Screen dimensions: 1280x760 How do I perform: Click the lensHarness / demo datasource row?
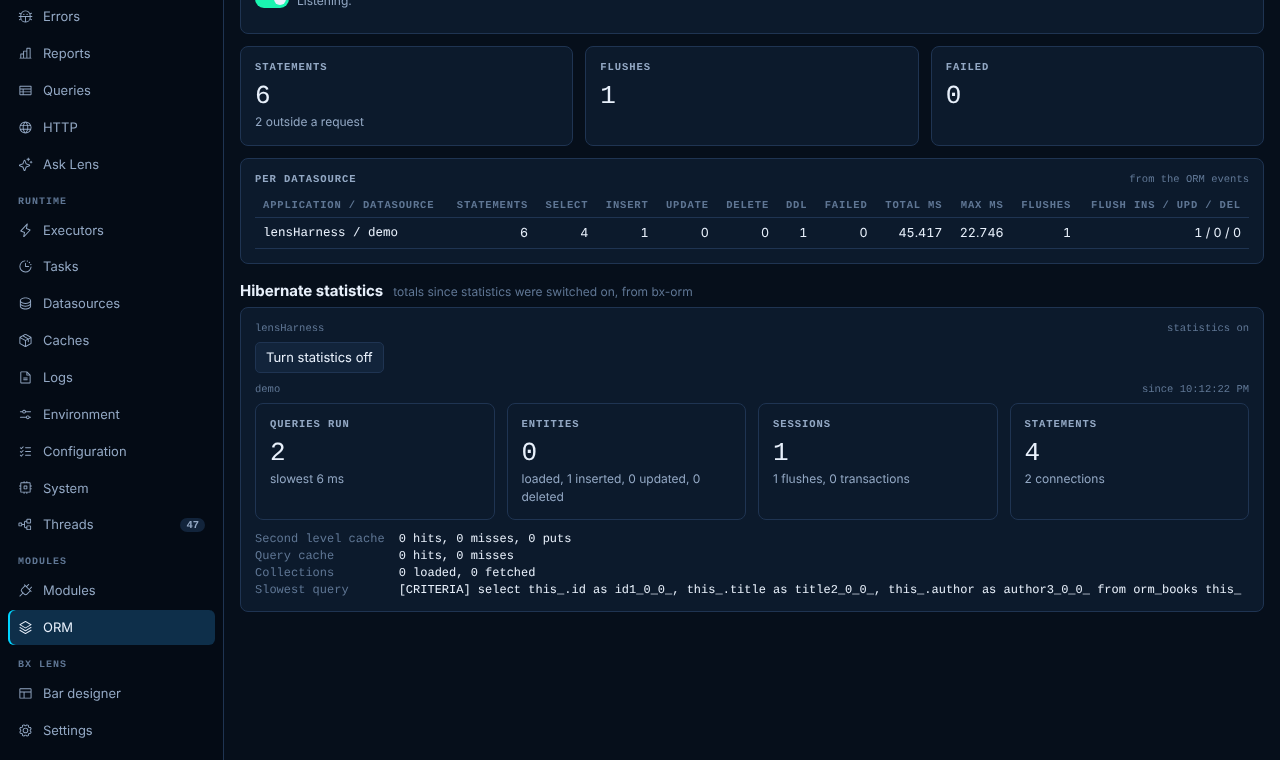point(752,233)
